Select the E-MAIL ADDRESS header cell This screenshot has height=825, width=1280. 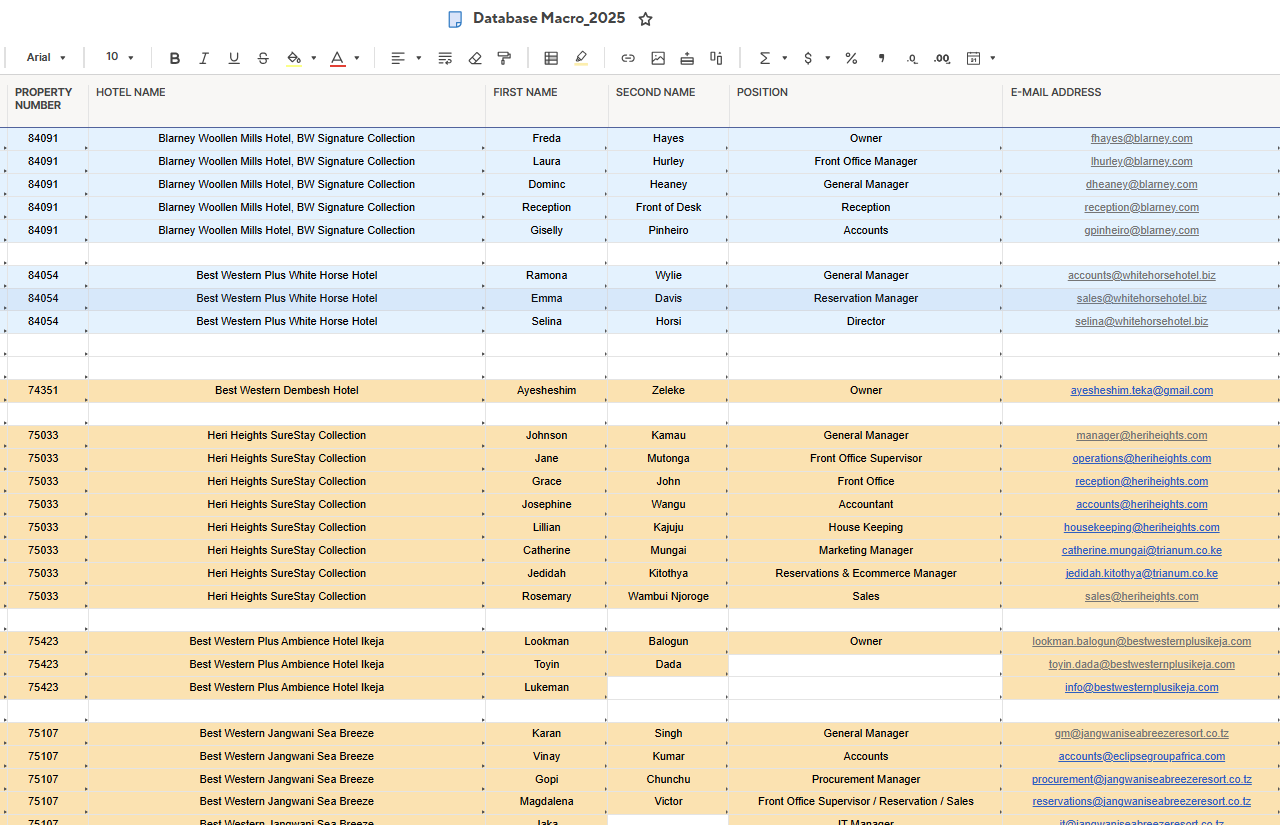[1141, 101]
